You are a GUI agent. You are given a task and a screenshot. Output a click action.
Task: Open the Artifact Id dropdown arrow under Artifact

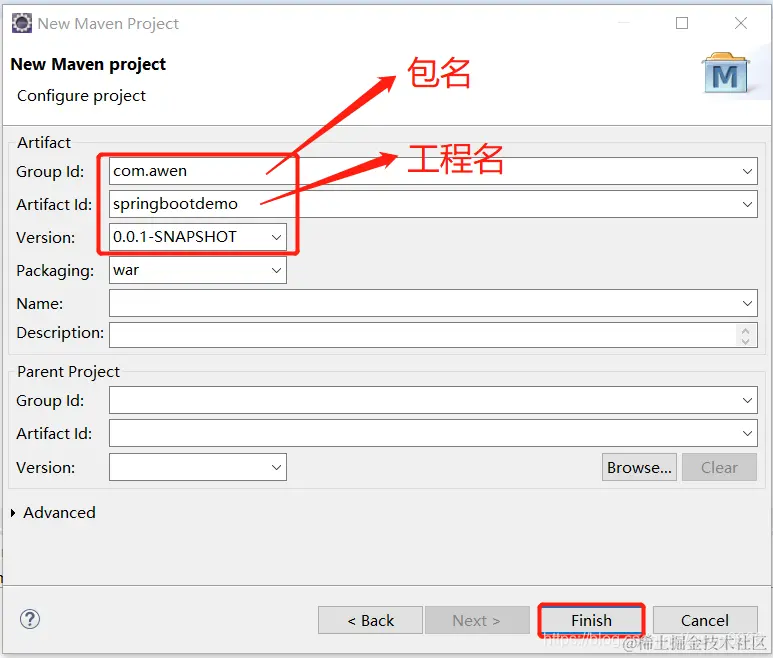747,204
